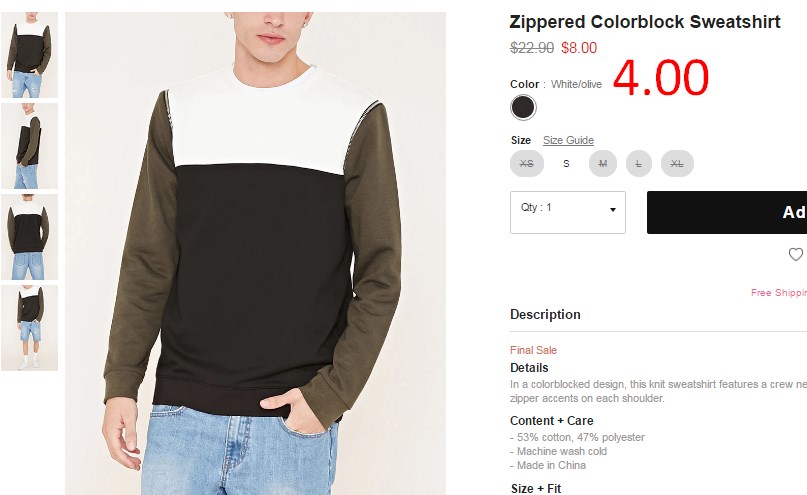
Task: Select the crossed-out XS size
Action: (527, 164)
